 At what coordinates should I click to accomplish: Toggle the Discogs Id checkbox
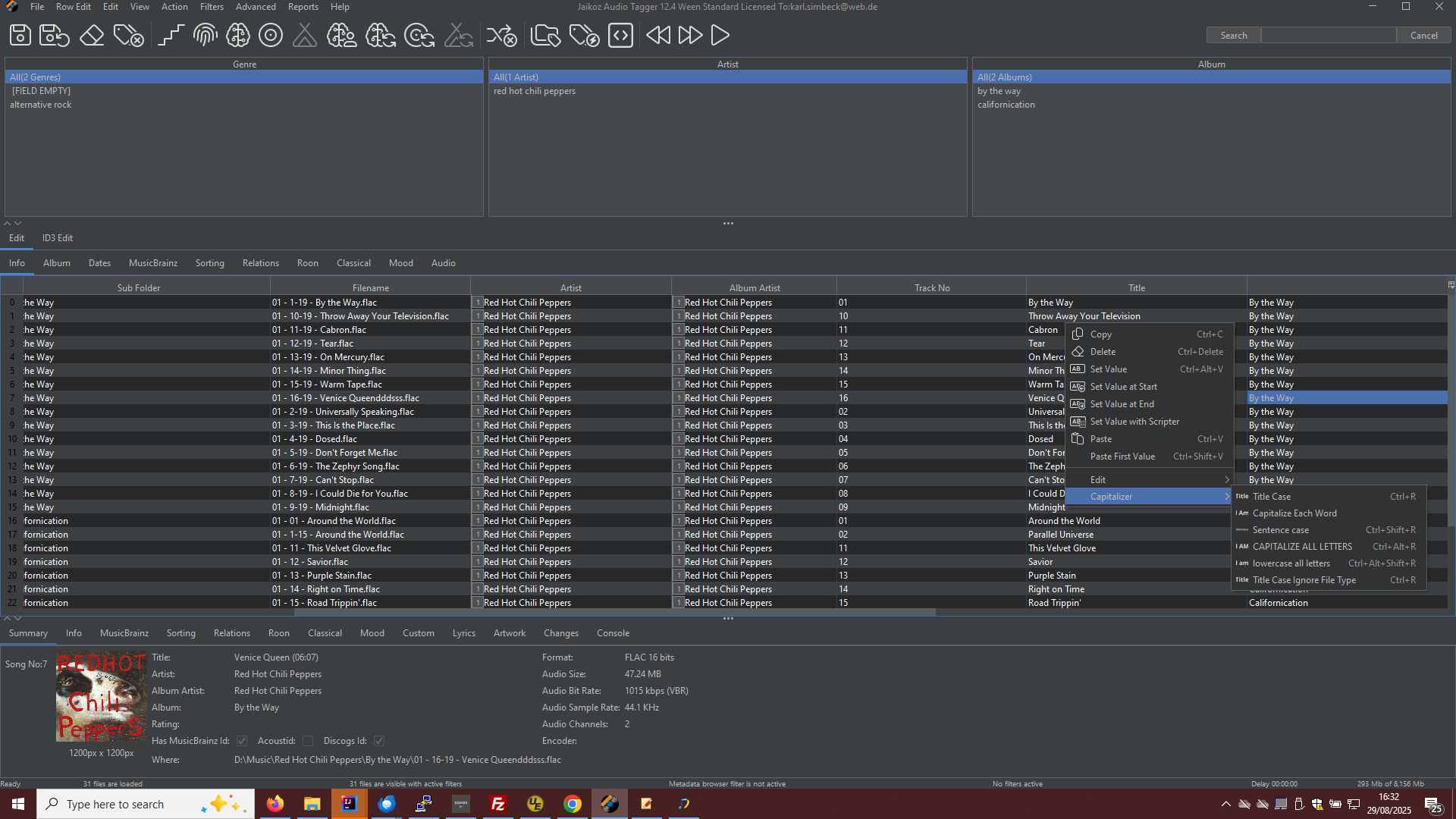pos(379,741)
